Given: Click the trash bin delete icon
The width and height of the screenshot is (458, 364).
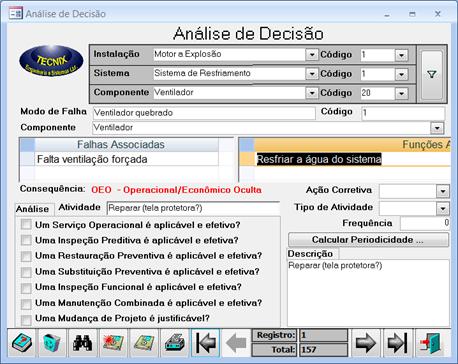Looking at the screenshot, I should click(x=52, y=343).
